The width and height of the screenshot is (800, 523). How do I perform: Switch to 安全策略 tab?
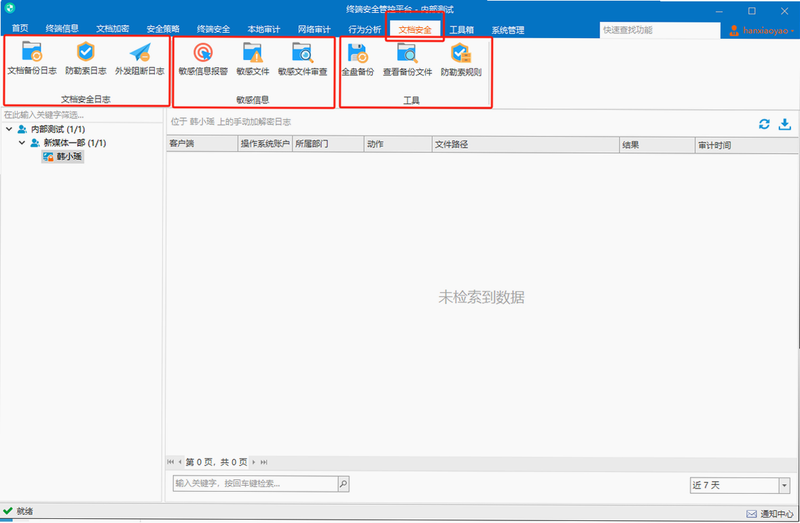tap(163, 29)
